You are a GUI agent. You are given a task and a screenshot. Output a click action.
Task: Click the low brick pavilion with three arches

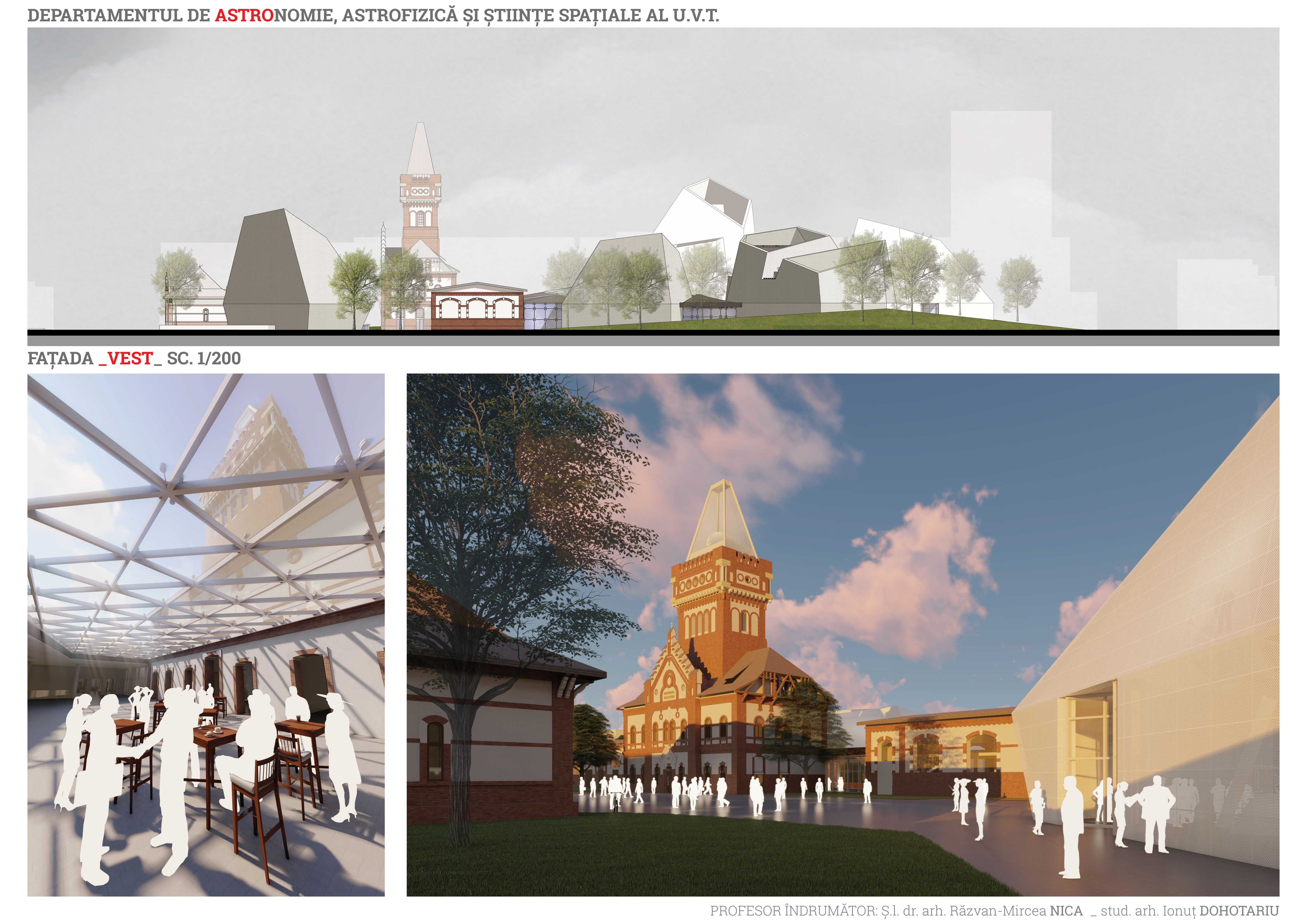tap(477, 307)
